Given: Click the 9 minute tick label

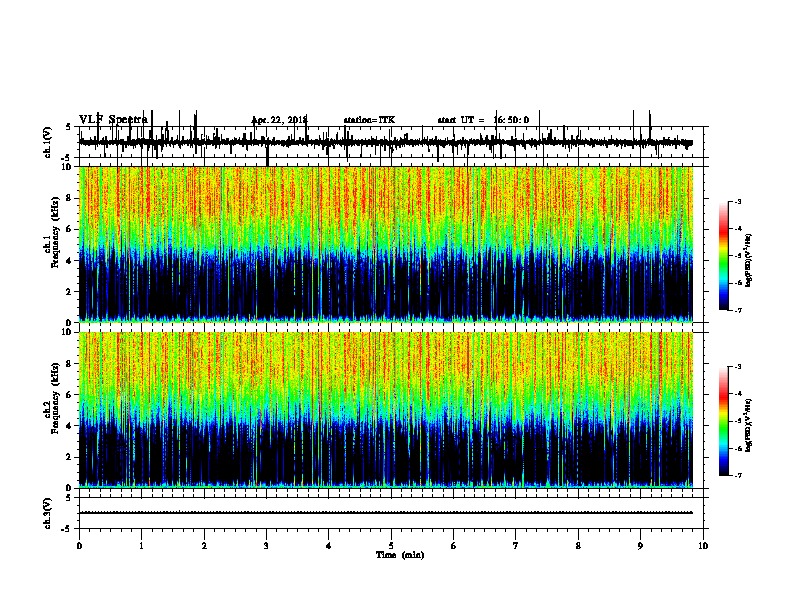Looking at the screenshot, I should (x=640, y=546).
